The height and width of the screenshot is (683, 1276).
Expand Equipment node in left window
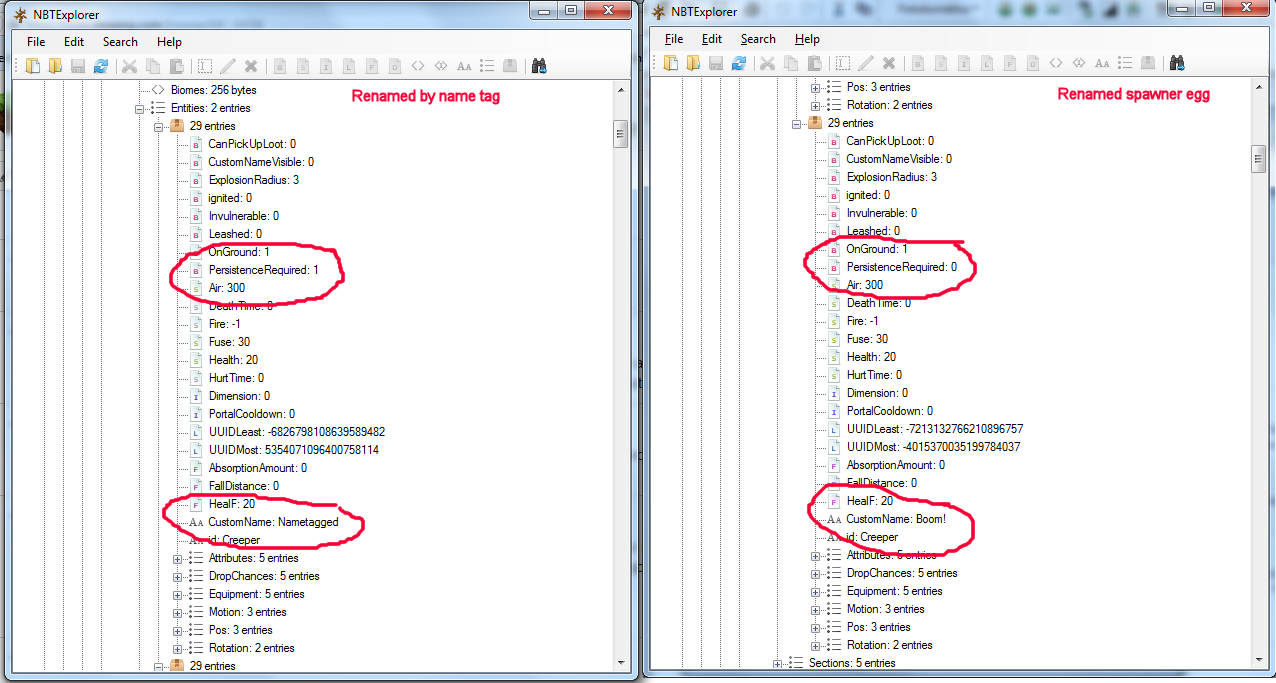point(177,594)
